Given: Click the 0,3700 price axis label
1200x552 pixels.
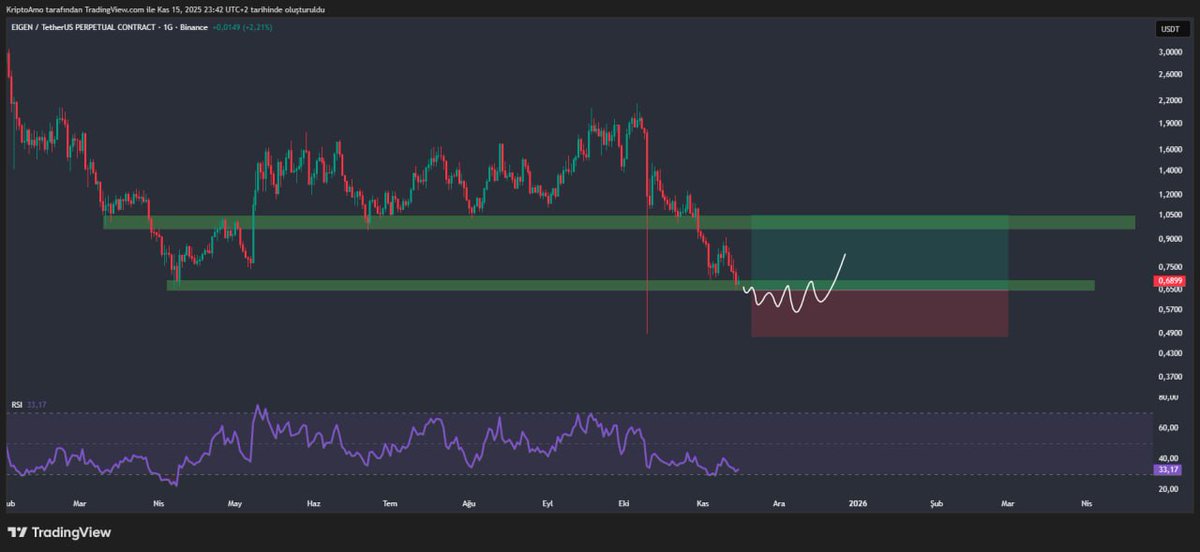Looking at the screenshot, I should coord(1169,377).
